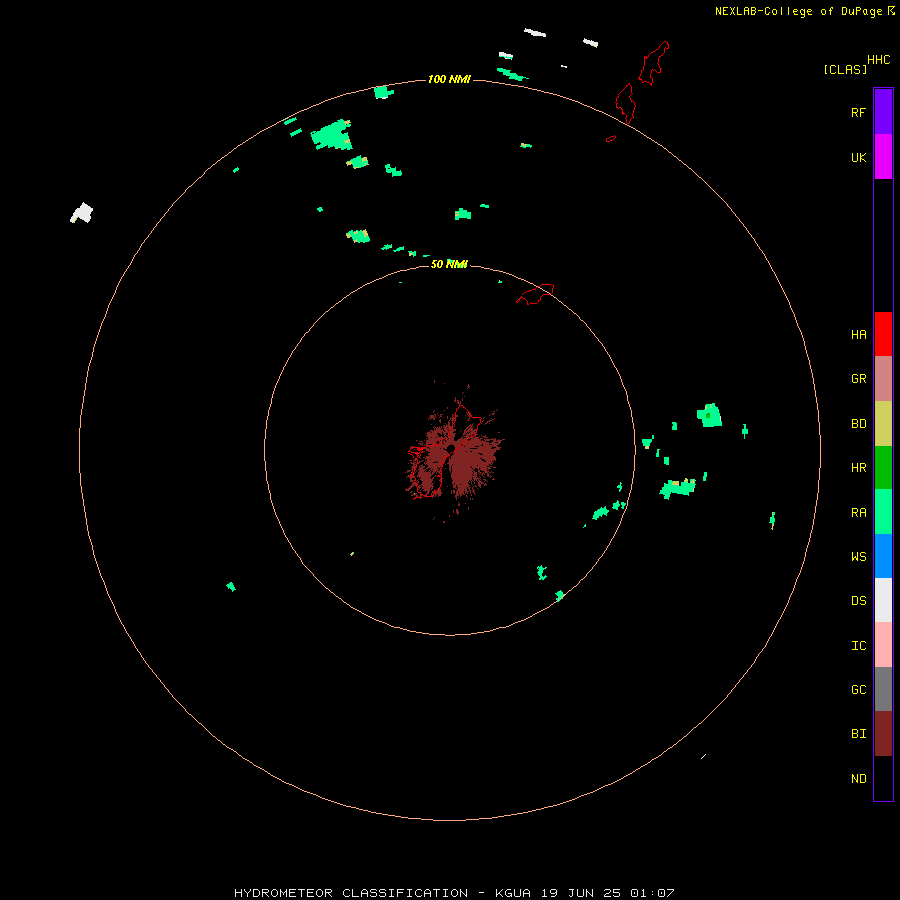
Task: Select the pink IC legend swatch
Action: tap(883, 645)
